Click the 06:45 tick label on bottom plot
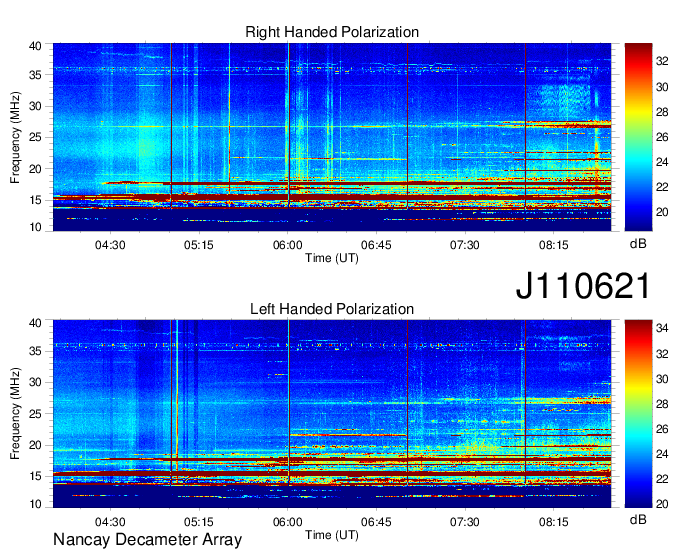This screenshot has width=680, height=552. [376, 522]
